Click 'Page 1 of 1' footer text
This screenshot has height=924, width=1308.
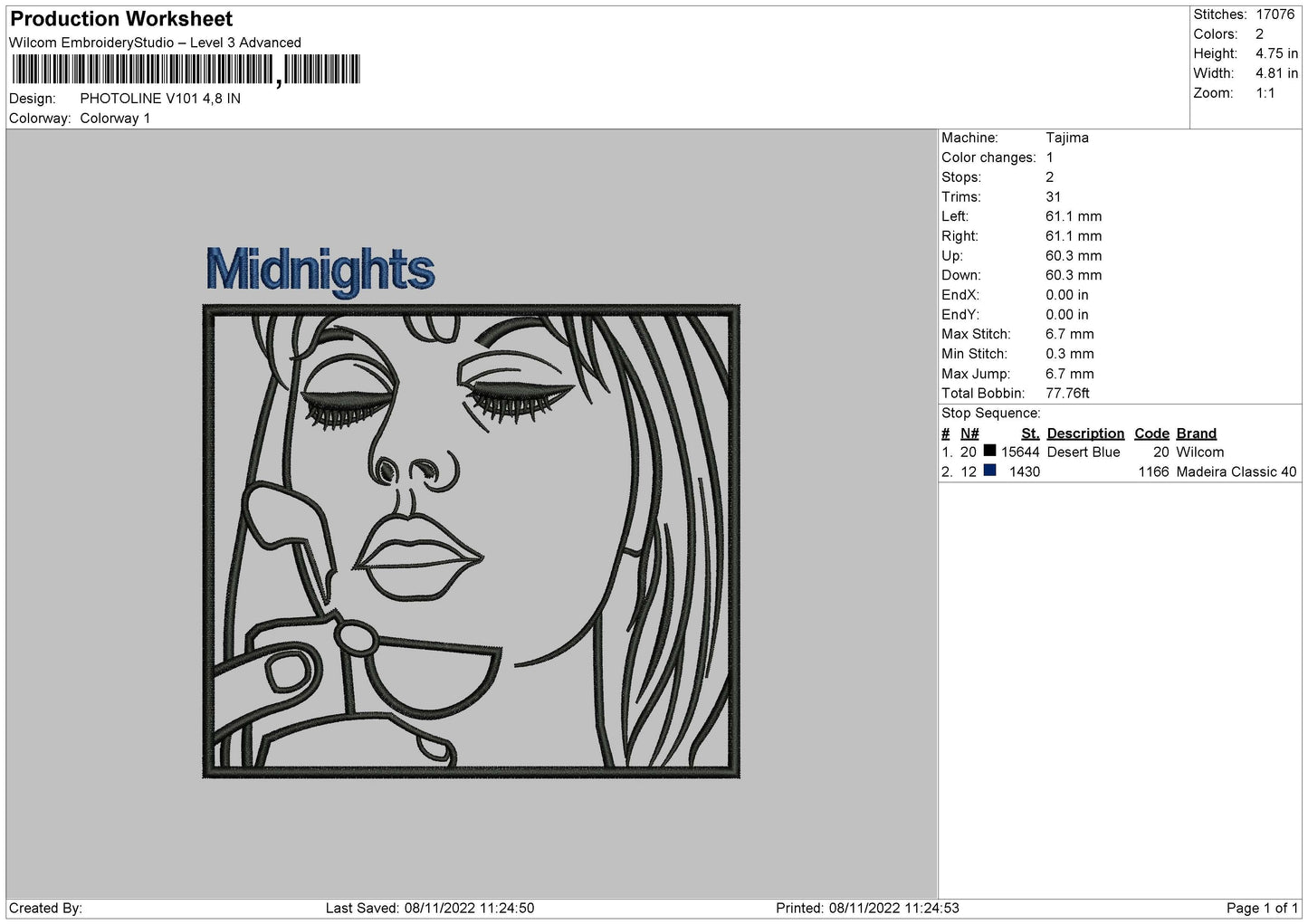click(x=1262, y=909)
